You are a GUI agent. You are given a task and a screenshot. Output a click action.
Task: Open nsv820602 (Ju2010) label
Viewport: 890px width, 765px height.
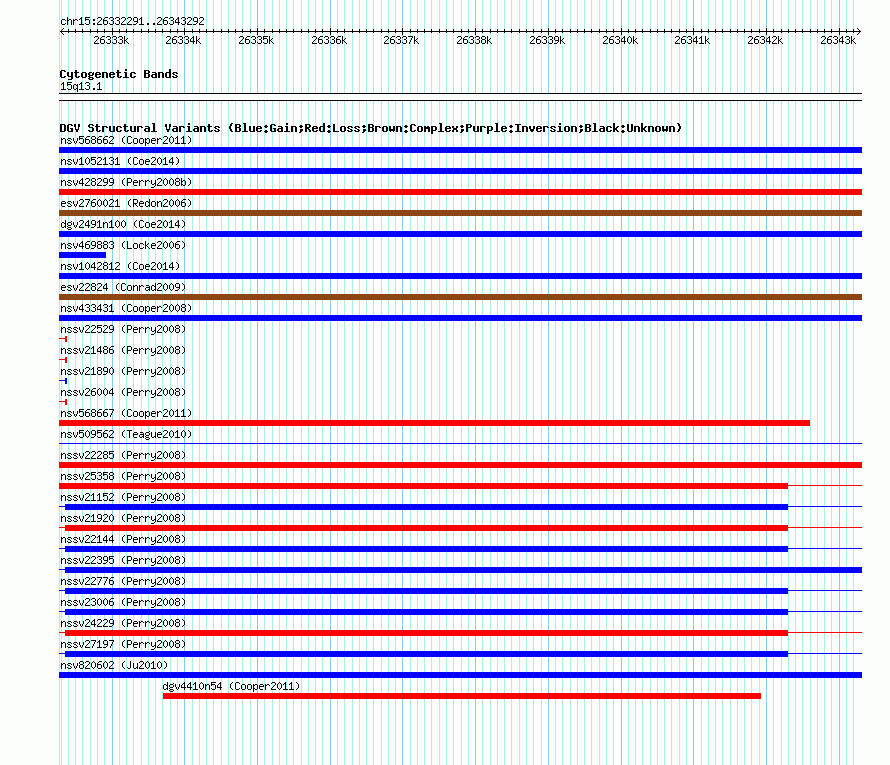click(x=114, y=665)
